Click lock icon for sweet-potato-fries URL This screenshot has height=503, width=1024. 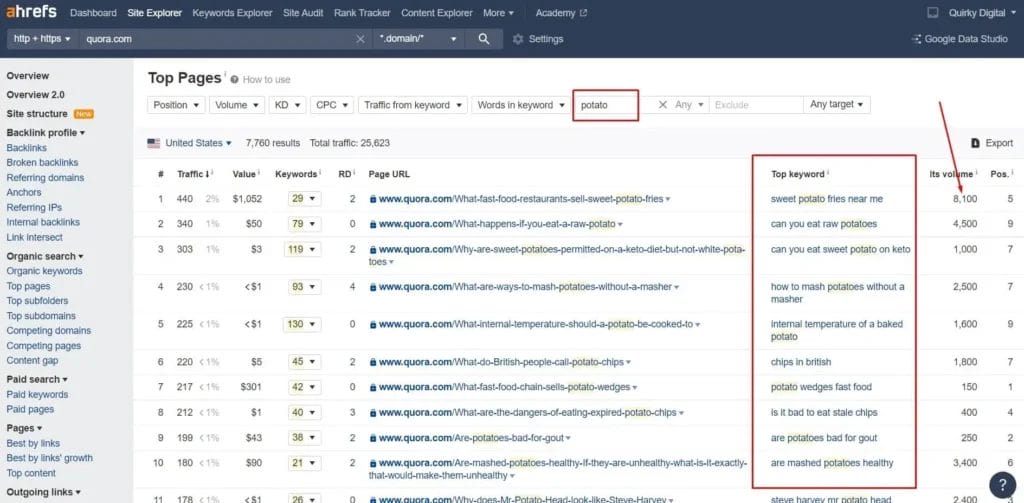(x=373, y=199)
